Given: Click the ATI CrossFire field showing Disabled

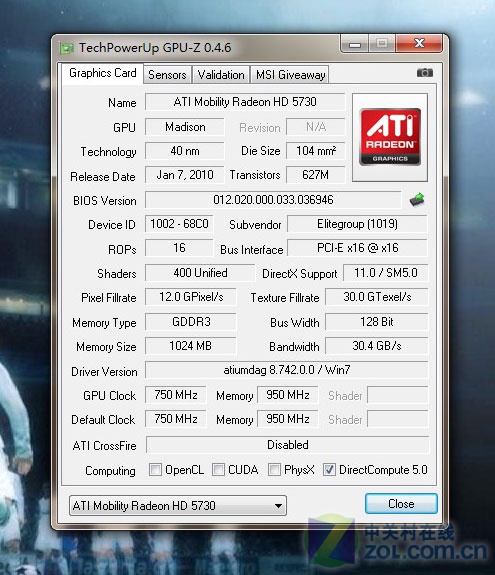Looking at the screenshot, I should pos(287,445).
